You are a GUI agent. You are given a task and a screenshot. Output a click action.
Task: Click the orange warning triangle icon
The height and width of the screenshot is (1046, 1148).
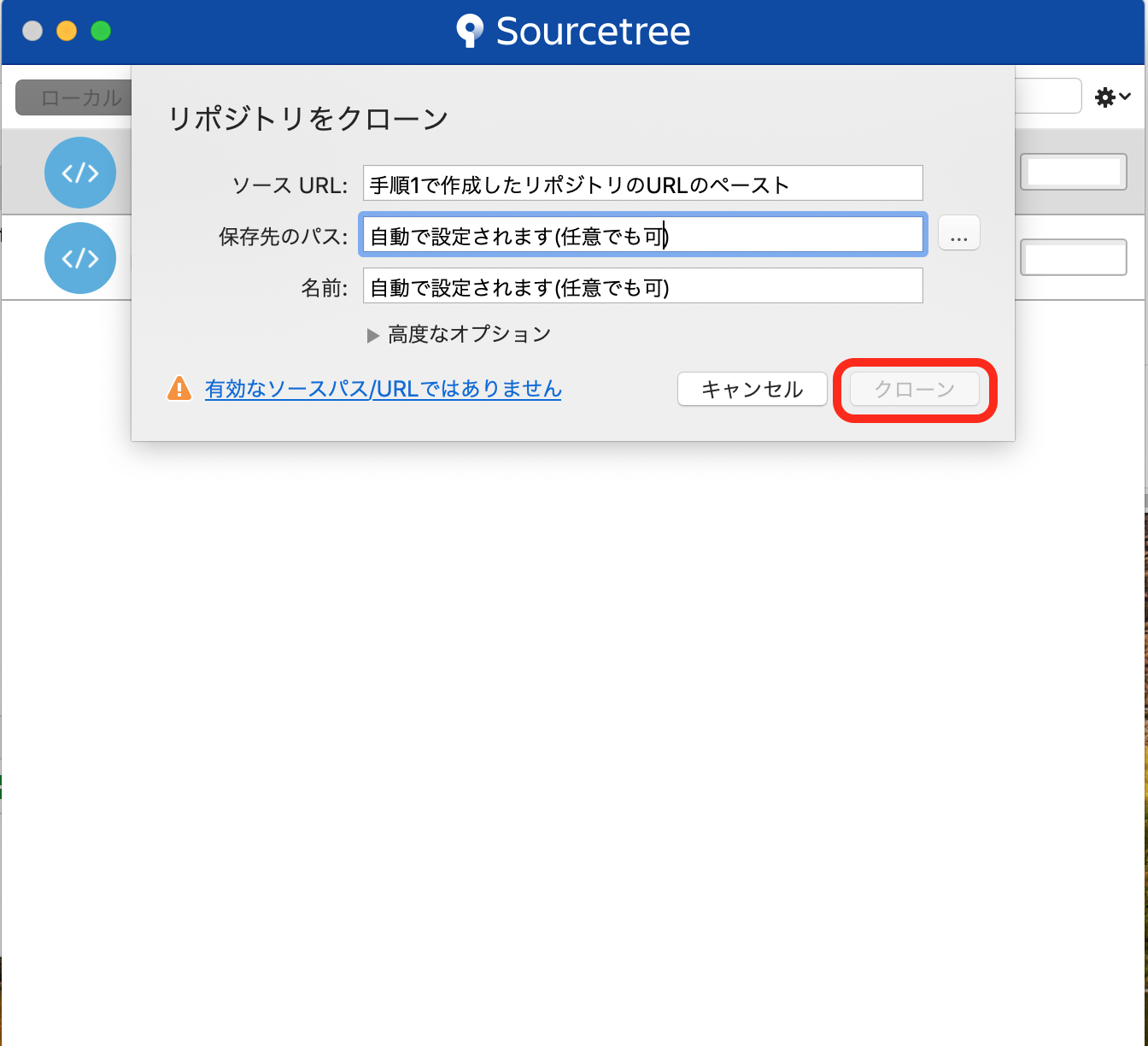coord(179,389)
